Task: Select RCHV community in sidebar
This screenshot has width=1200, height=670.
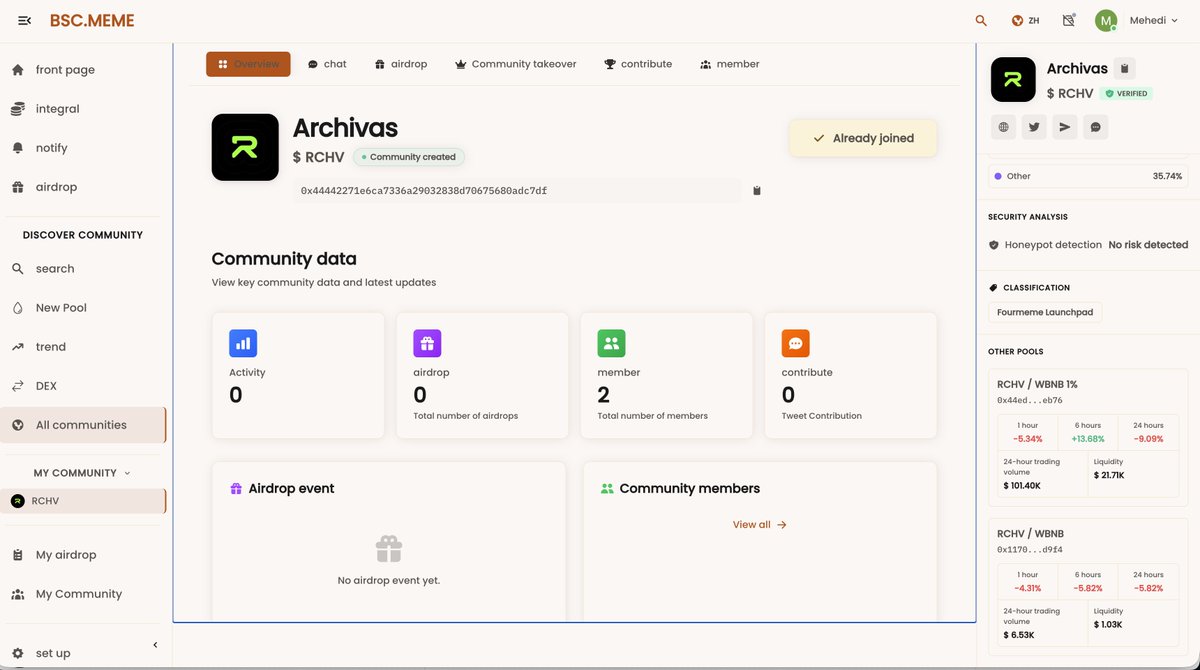Action: [83, 501]
